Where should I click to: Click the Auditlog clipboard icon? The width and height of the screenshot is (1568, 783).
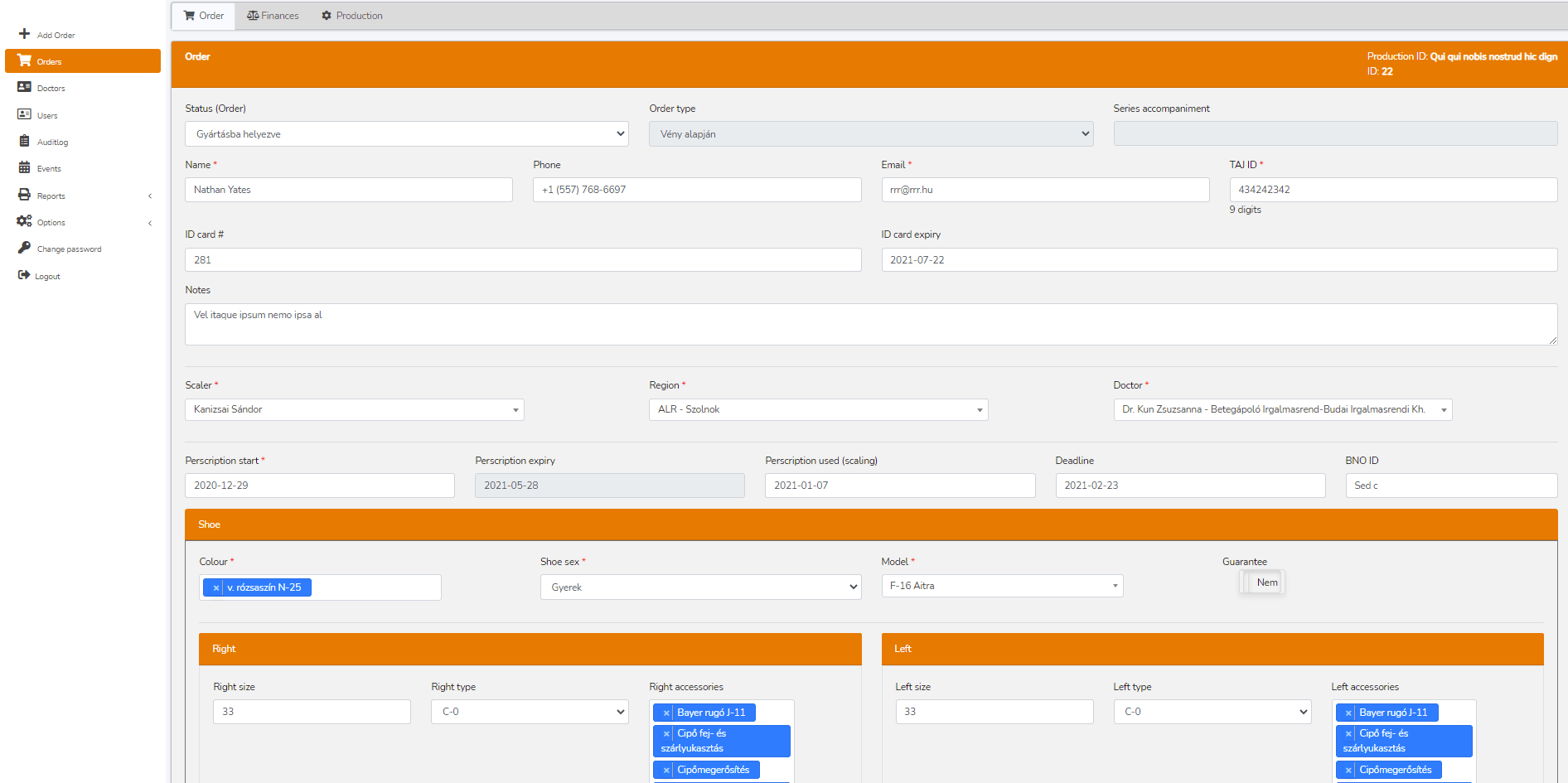click(x=24, y=141)
